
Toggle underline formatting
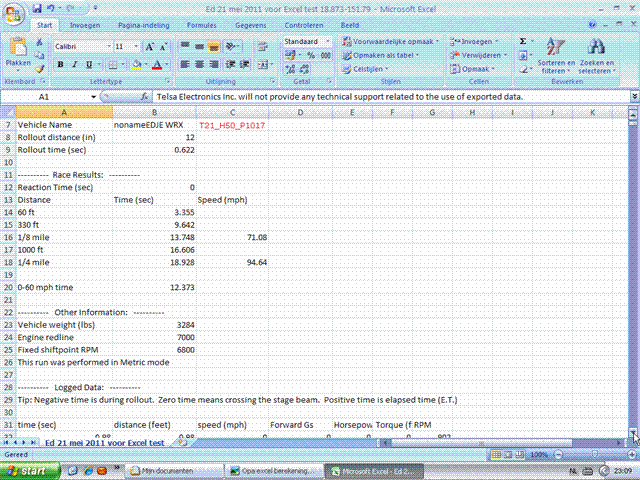click(89, 64)
